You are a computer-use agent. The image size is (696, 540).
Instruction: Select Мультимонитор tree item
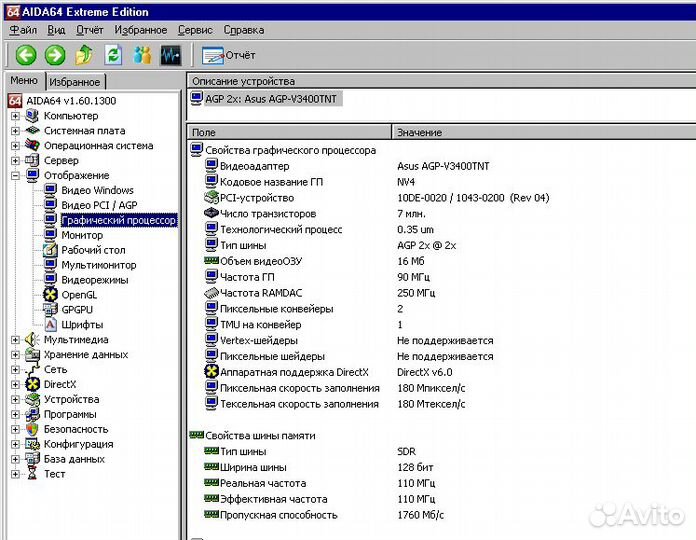pos(99,265)
